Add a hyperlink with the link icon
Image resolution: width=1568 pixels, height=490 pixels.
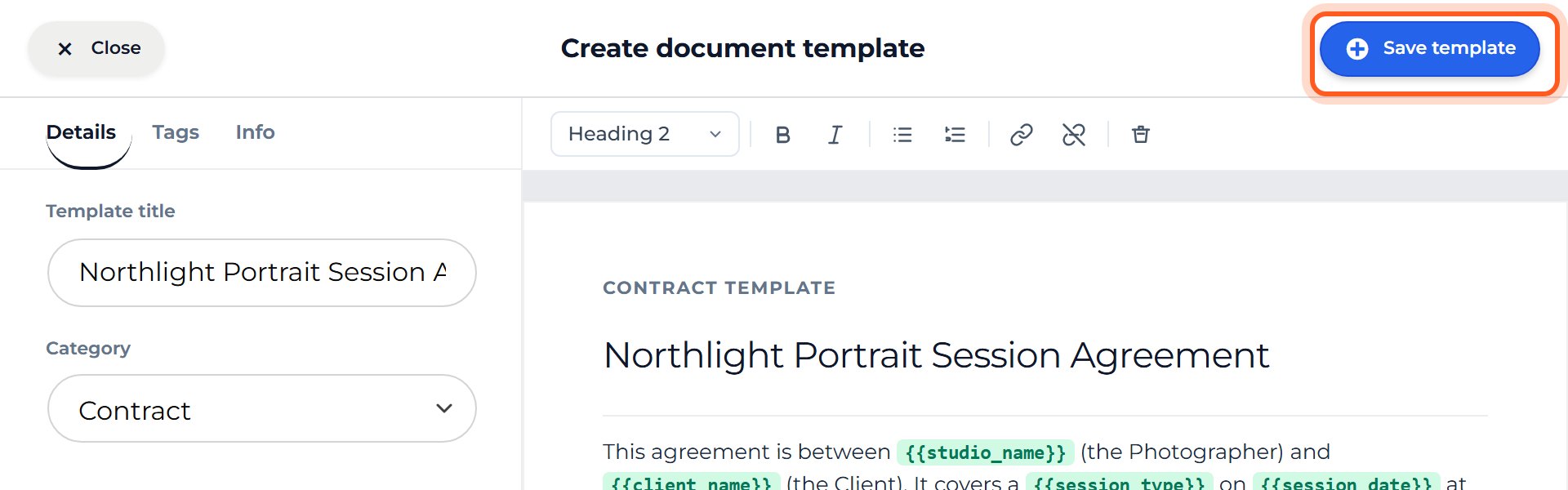[1022, 135]
